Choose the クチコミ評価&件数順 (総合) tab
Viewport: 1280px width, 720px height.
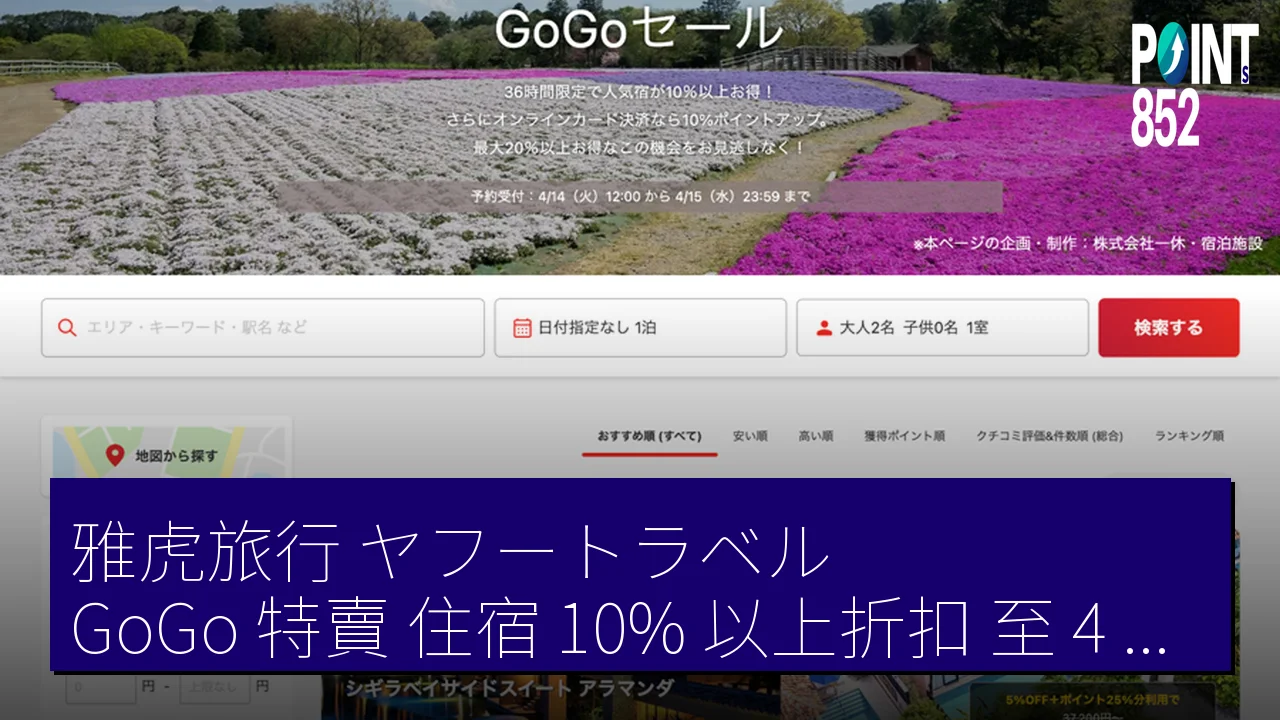[1049, 436]
